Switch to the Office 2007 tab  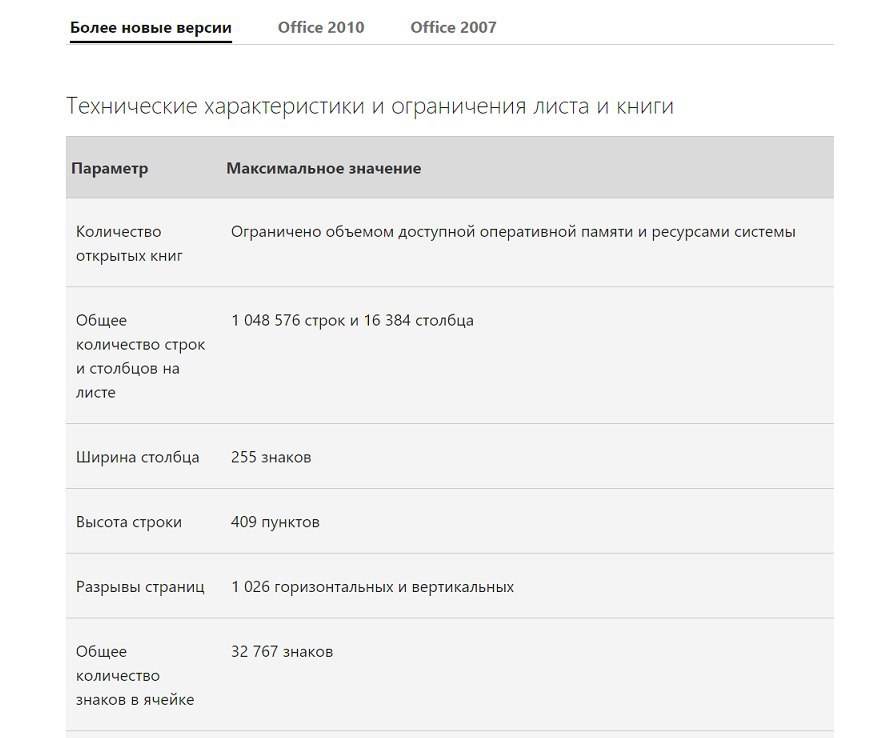(453, 27)
